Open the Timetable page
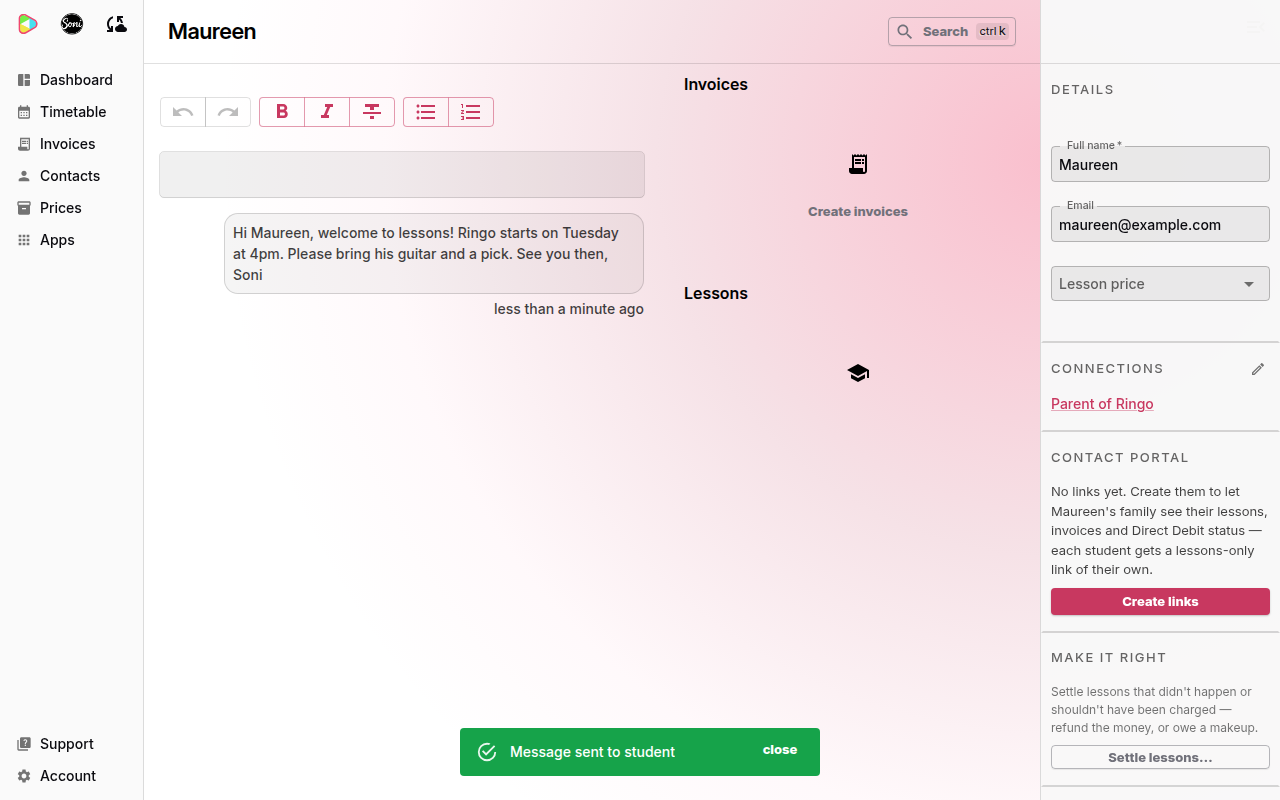The height and width of the screenshot is (800, 1280). coord(72,112)
